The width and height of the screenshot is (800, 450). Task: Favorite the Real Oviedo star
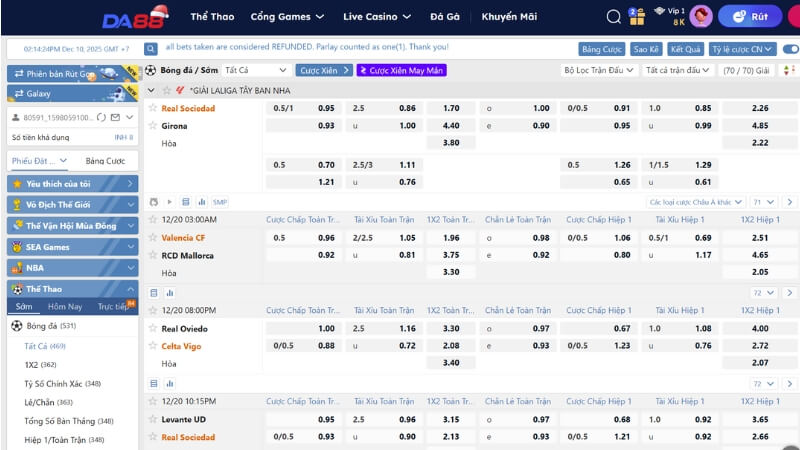153,328
